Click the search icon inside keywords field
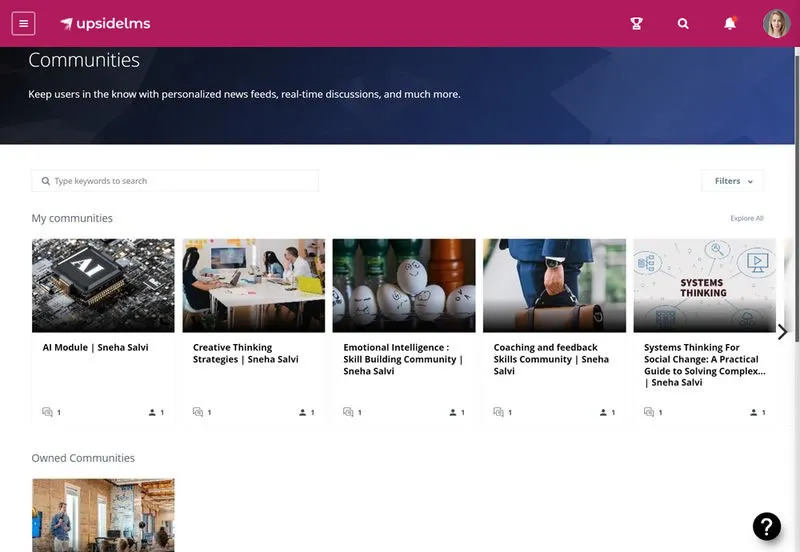This screenshot has height=552, width=800. pos(45,181)
